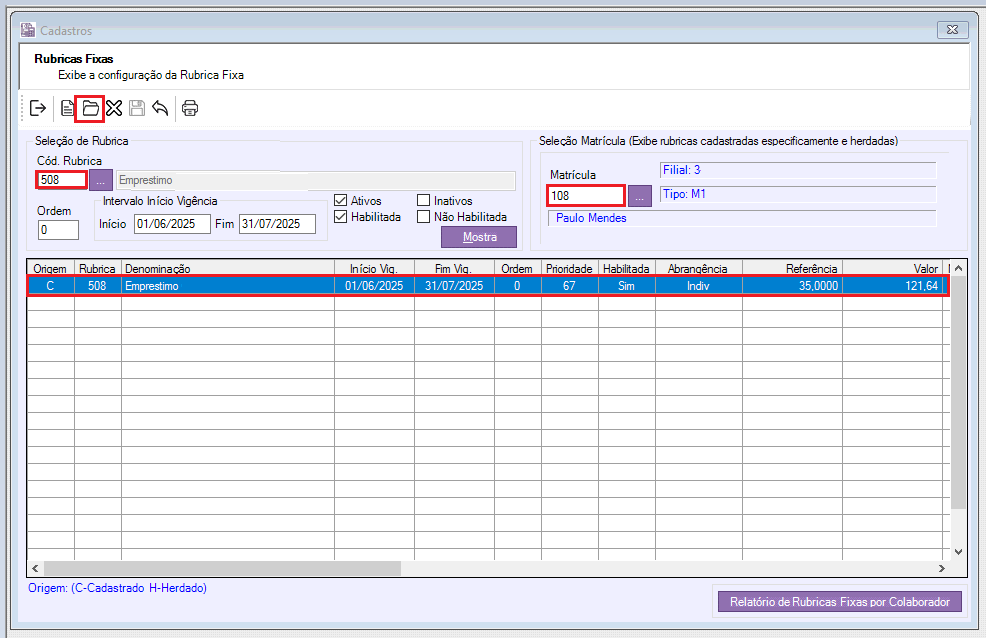Click the exit icon in toolbar
986x638 pixels.
tap(38, 108)
